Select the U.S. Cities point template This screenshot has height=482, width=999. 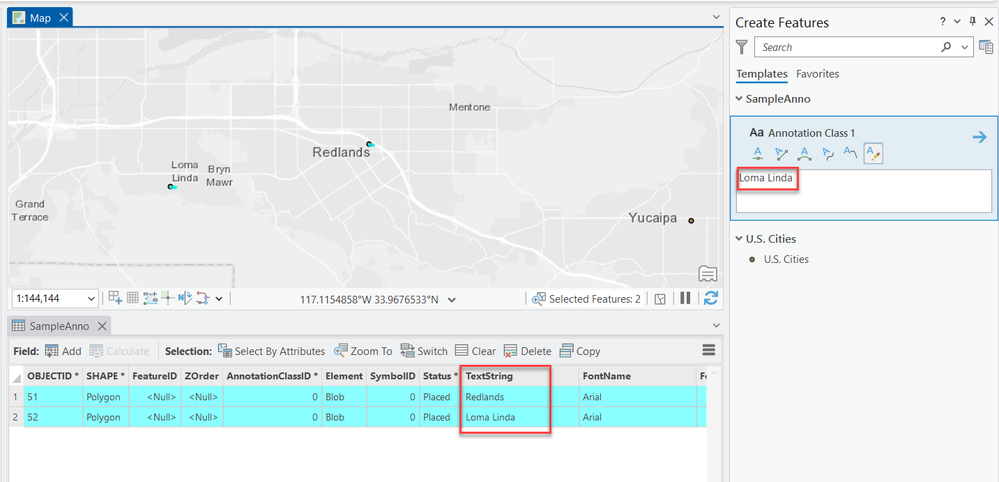[x=785, y=259]
